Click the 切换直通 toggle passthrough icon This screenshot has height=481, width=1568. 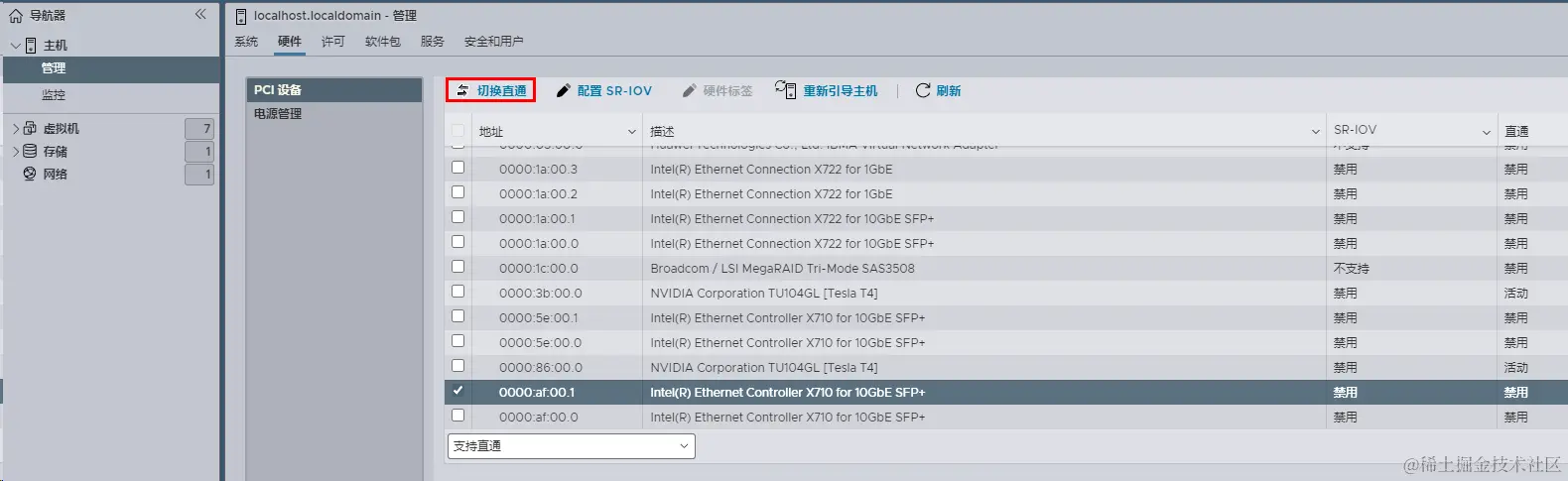(x=462, y=90)
